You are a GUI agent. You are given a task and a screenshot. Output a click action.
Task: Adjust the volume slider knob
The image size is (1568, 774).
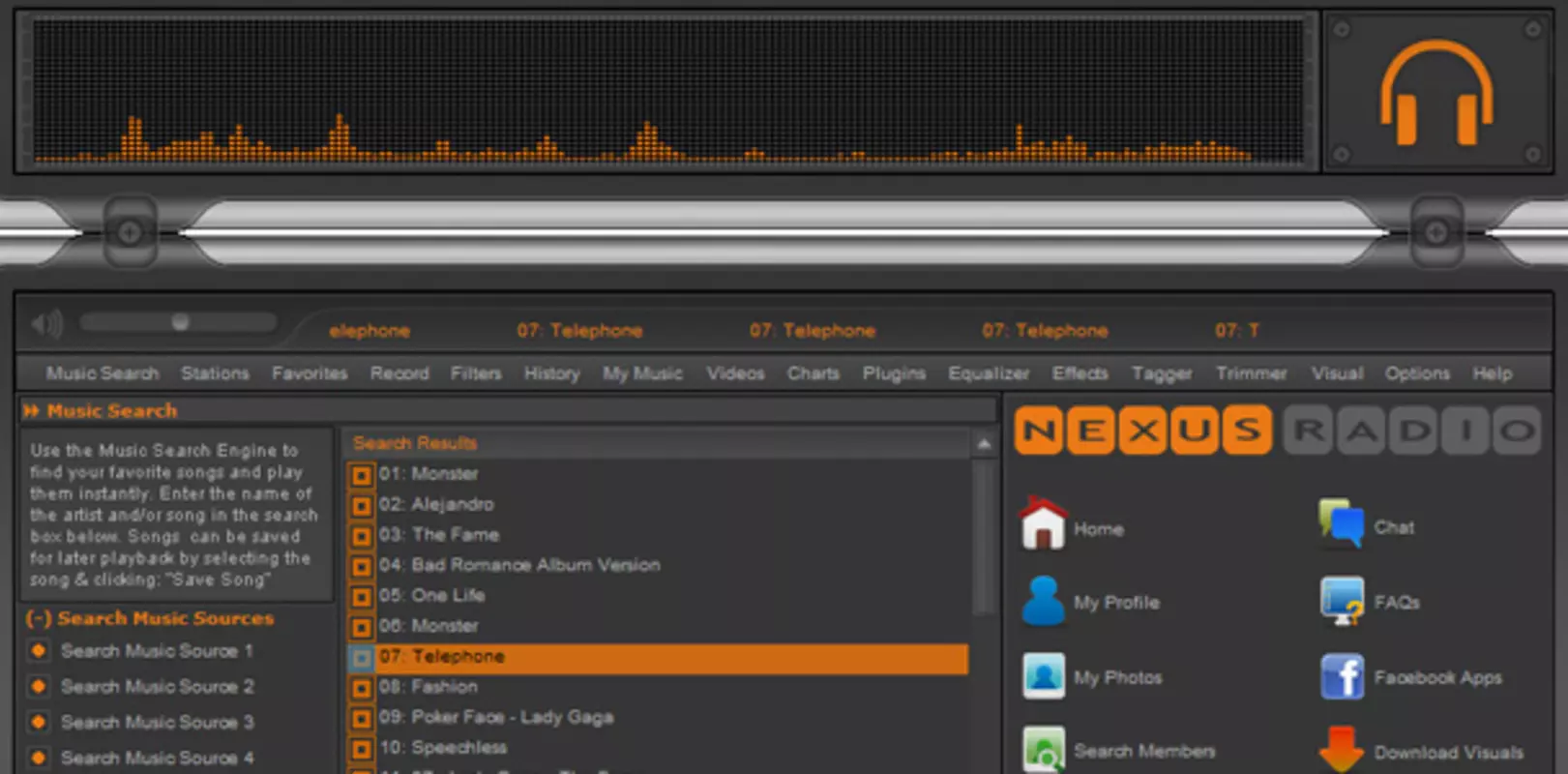(x=180, y=322)
